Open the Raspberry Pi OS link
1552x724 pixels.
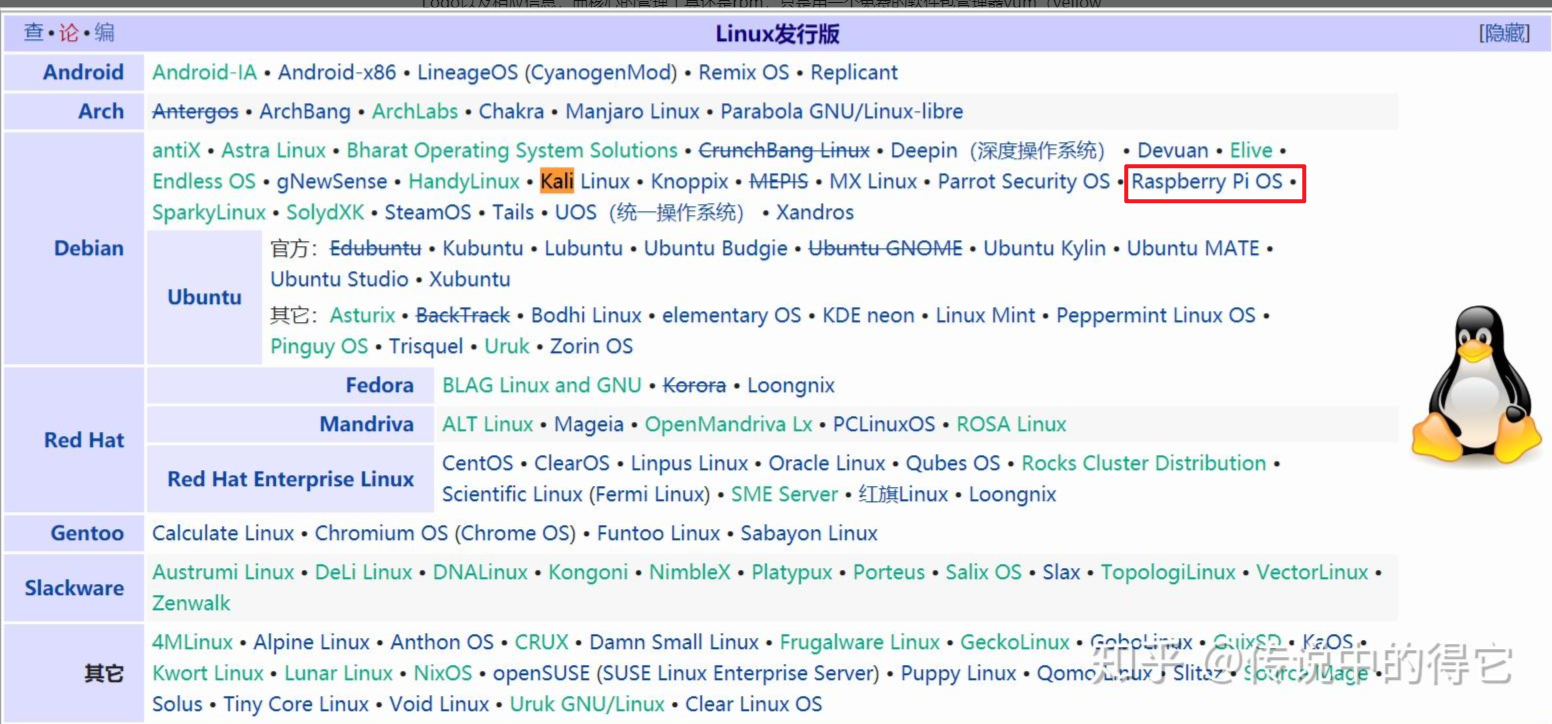coord(1207,181)
